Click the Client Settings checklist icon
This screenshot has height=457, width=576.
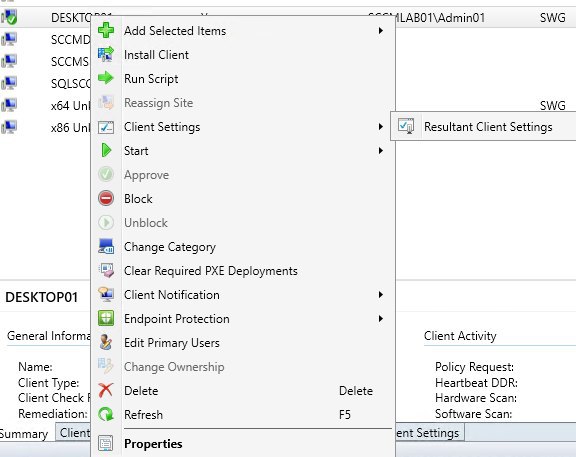click(x=106, y=127)
